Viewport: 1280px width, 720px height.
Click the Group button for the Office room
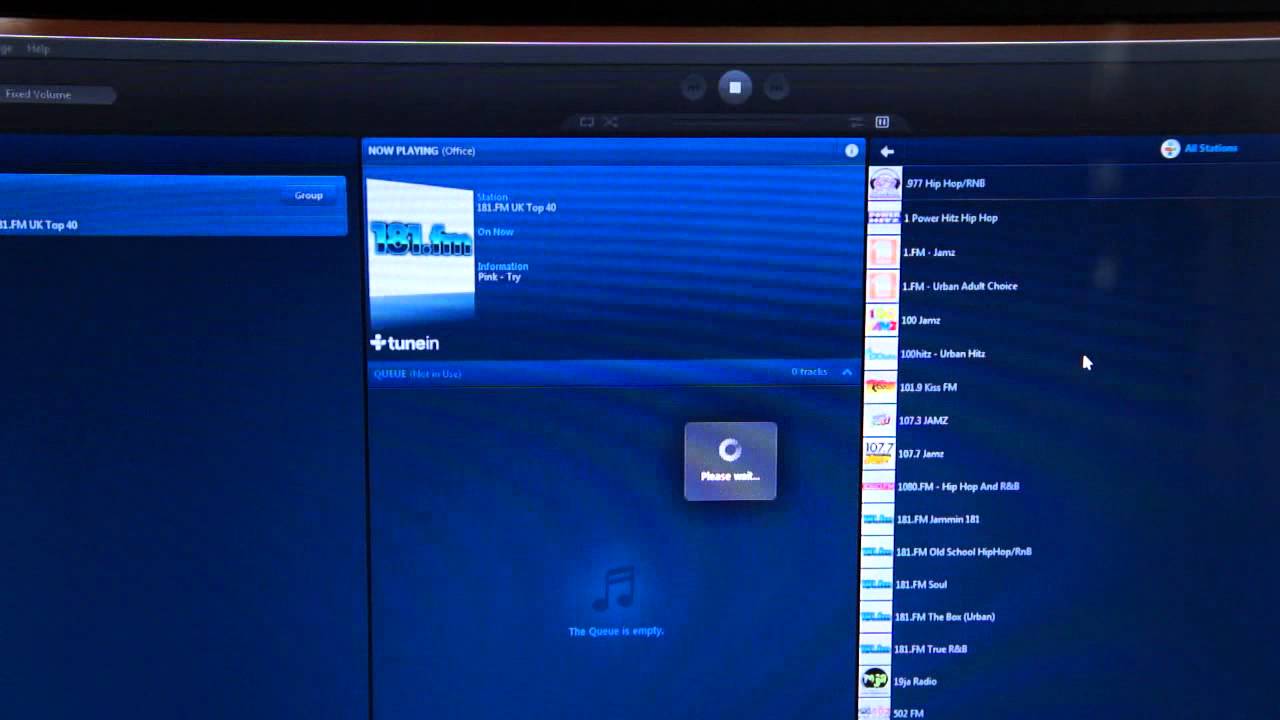coord(308,195)
